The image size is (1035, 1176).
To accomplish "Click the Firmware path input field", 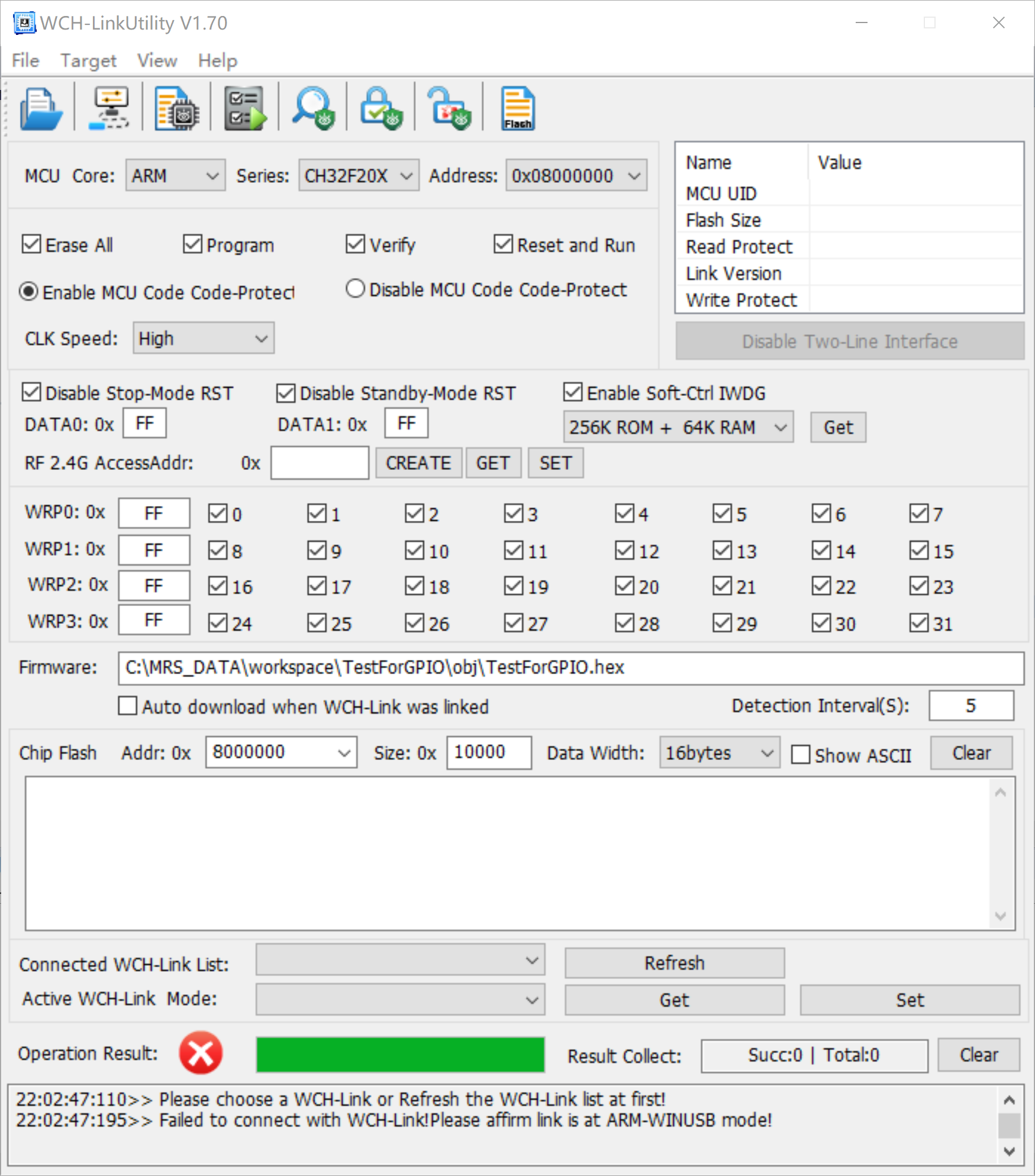I will tap(570, 668).
